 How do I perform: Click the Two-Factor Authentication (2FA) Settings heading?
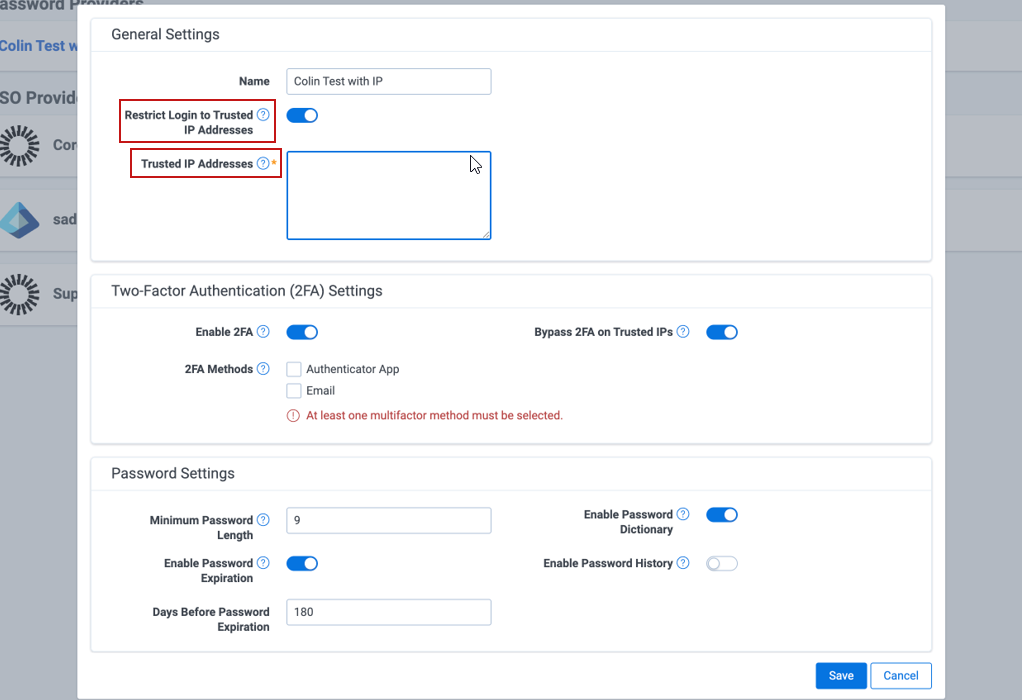click(x=246, y=291)
